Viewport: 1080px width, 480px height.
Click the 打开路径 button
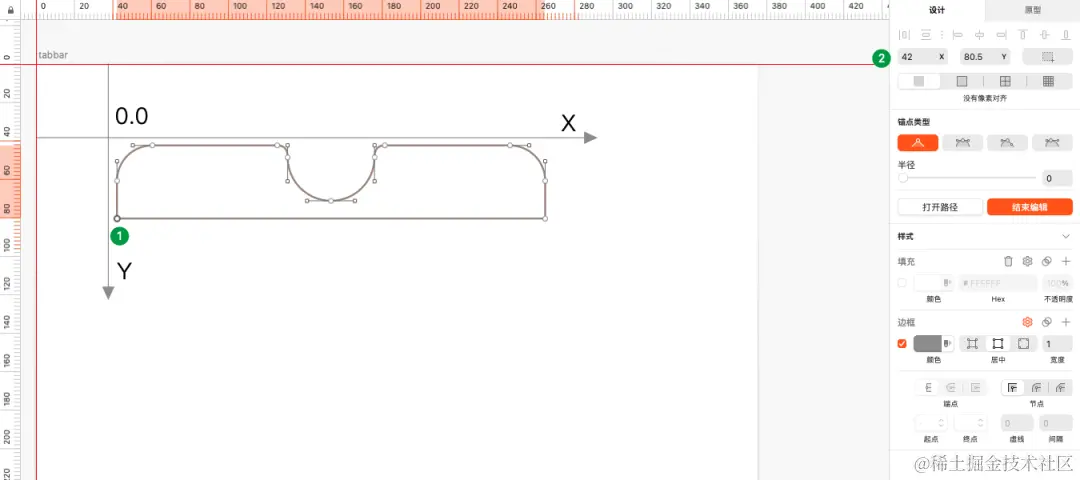pyautogui.click(x=940, y=207)
